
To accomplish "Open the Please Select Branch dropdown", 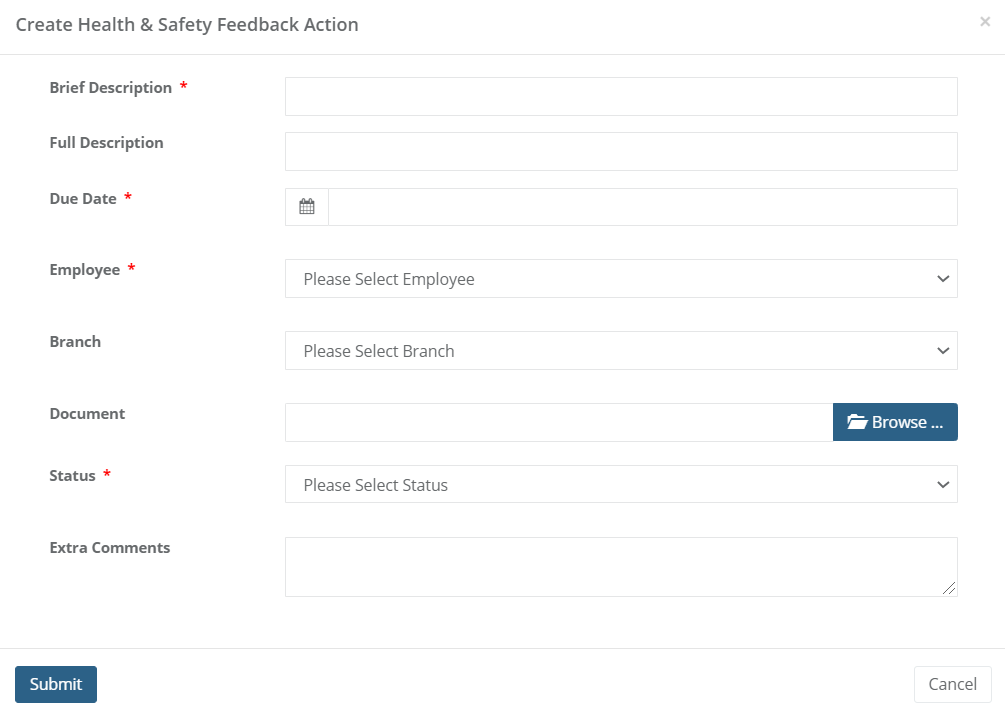I will click(620, 351).
